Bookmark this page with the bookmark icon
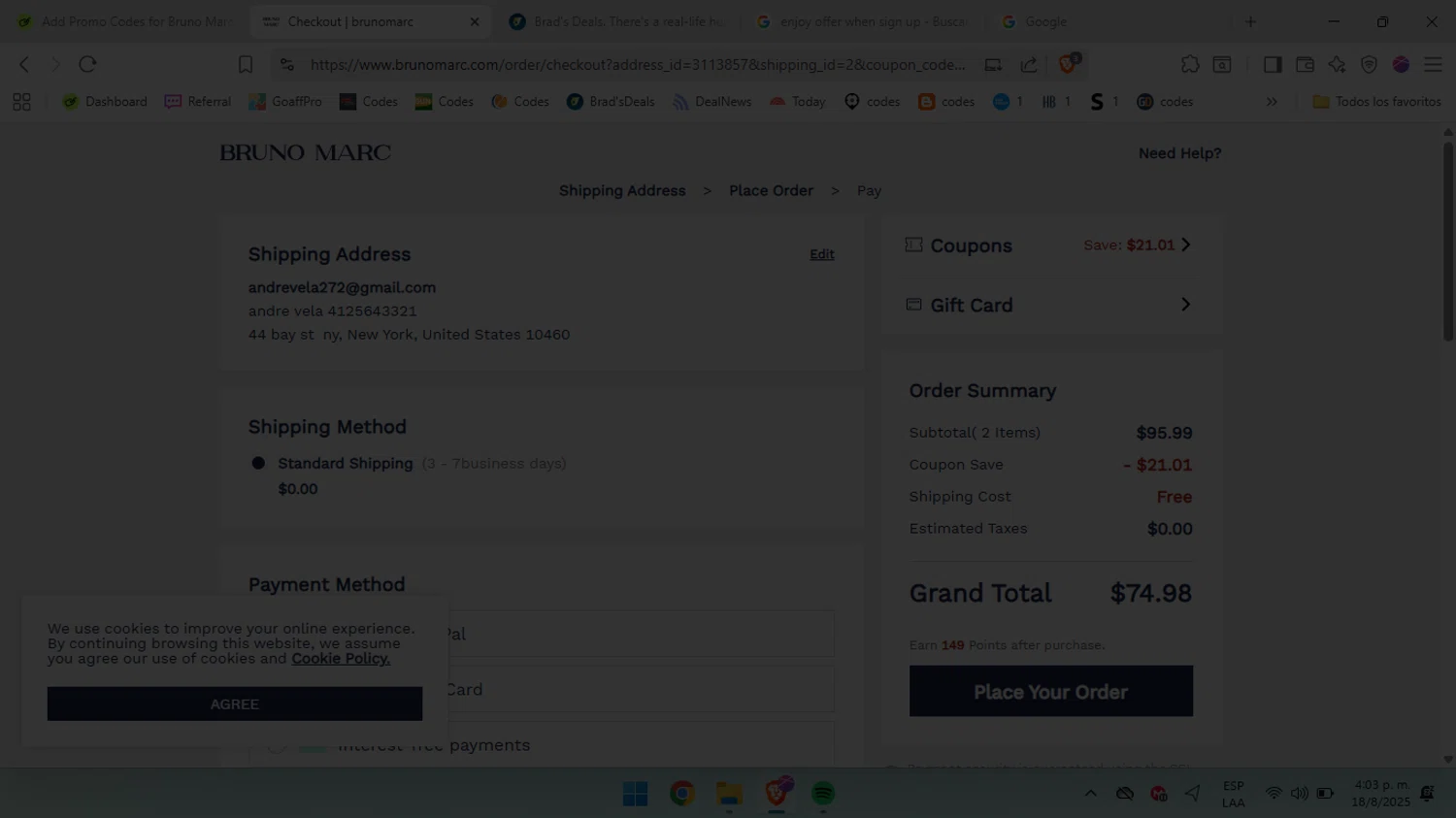This screenshot has height=818, width=1456. 246,64
